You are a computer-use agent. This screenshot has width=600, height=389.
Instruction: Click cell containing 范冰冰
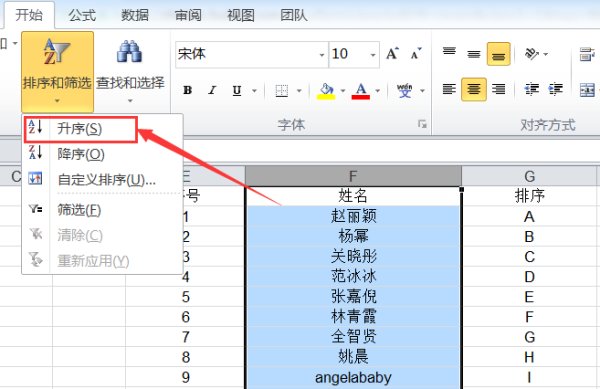353,276
